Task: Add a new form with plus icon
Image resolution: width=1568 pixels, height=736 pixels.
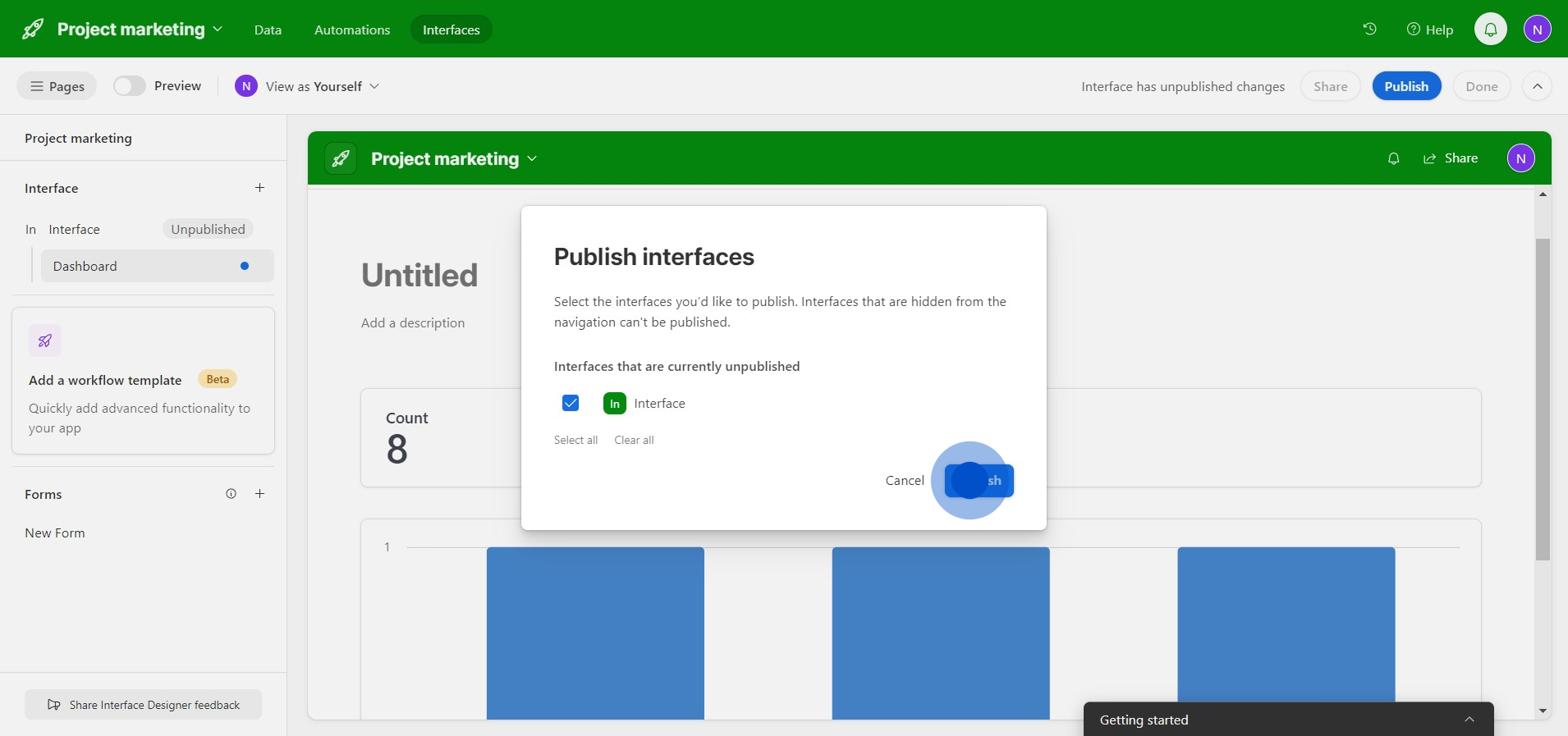Action: (259, 494)
